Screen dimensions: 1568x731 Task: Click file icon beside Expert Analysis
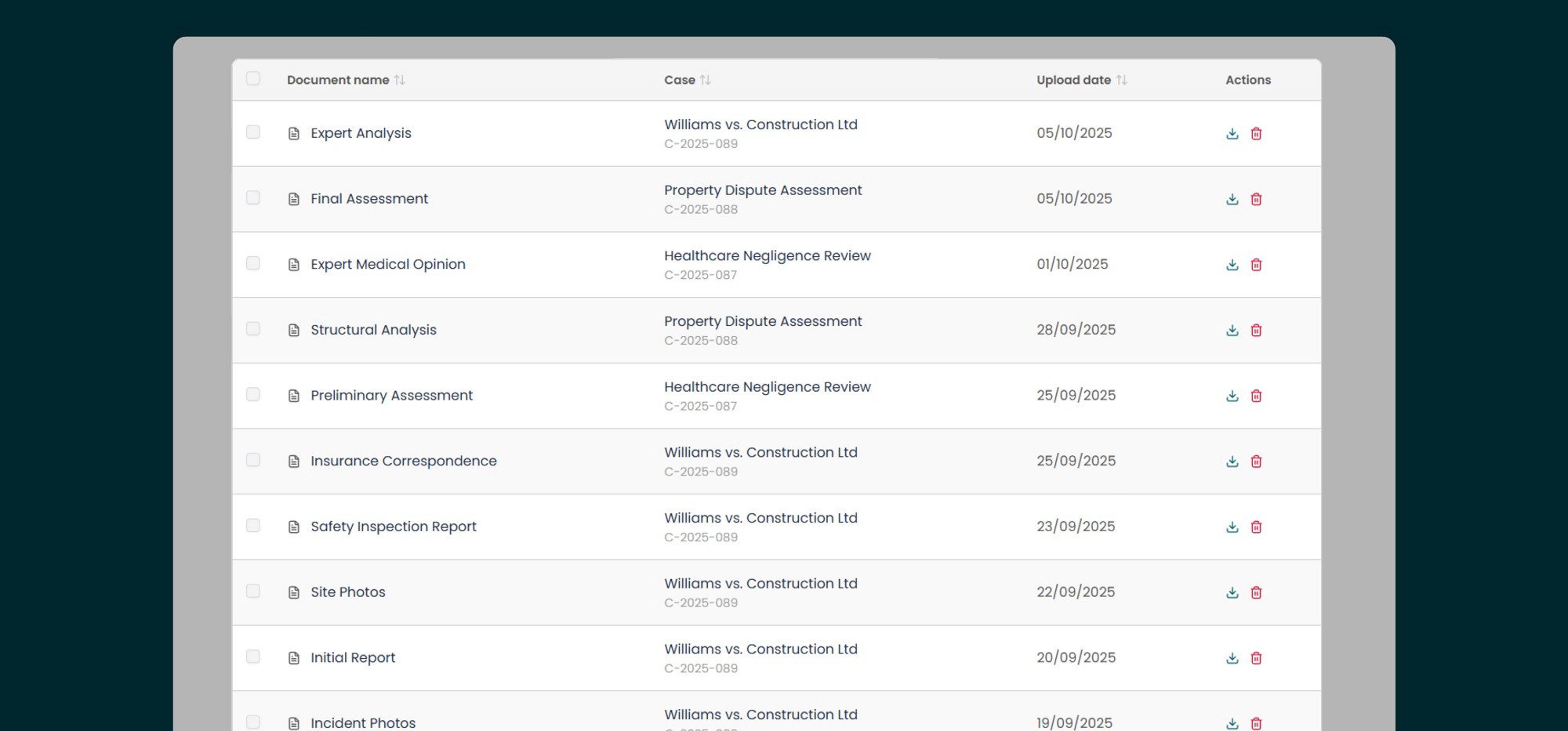click(294, 133)
